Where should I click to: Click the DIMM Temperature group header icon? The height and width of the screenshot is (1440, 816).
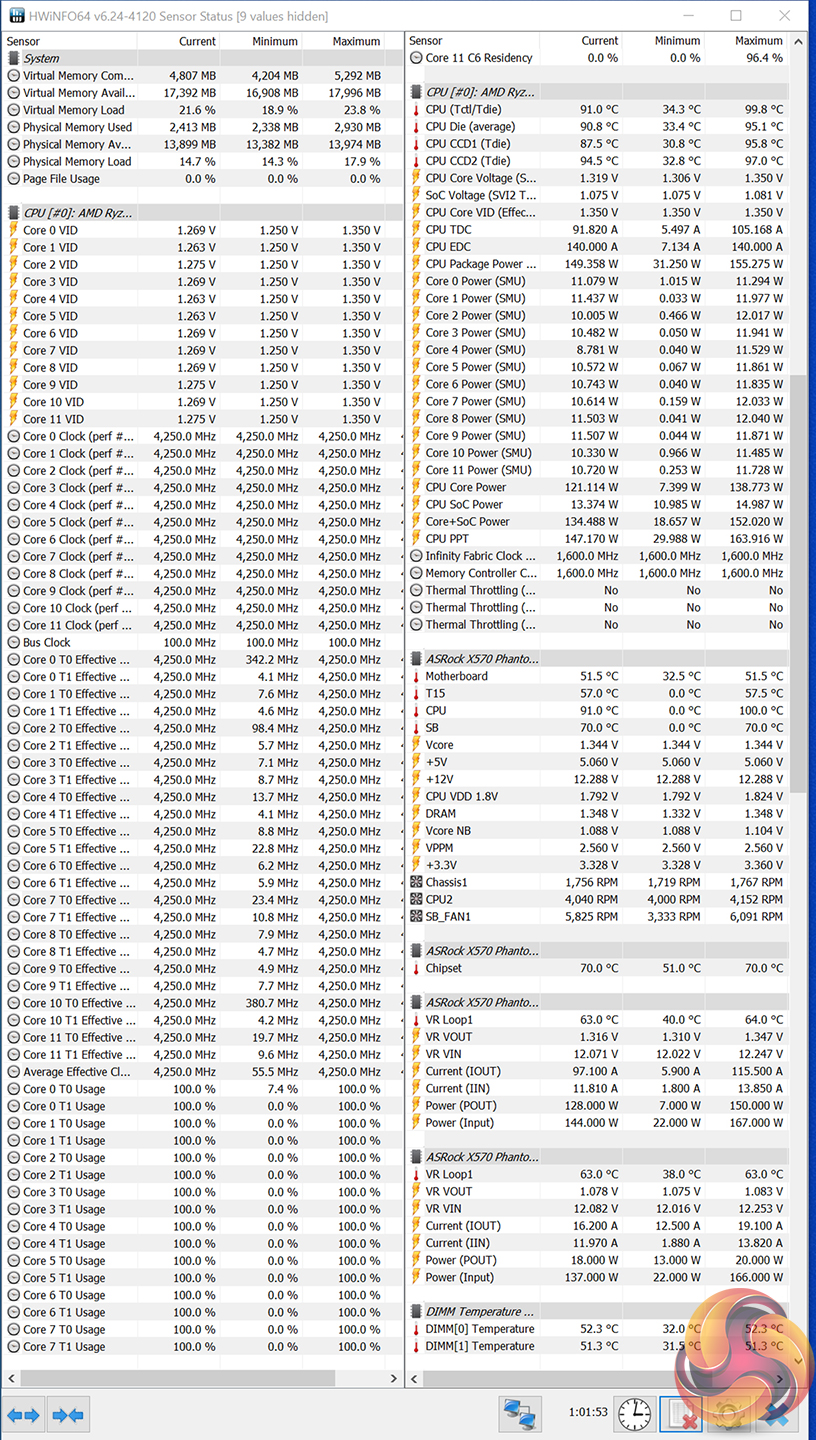(416, 1312)
